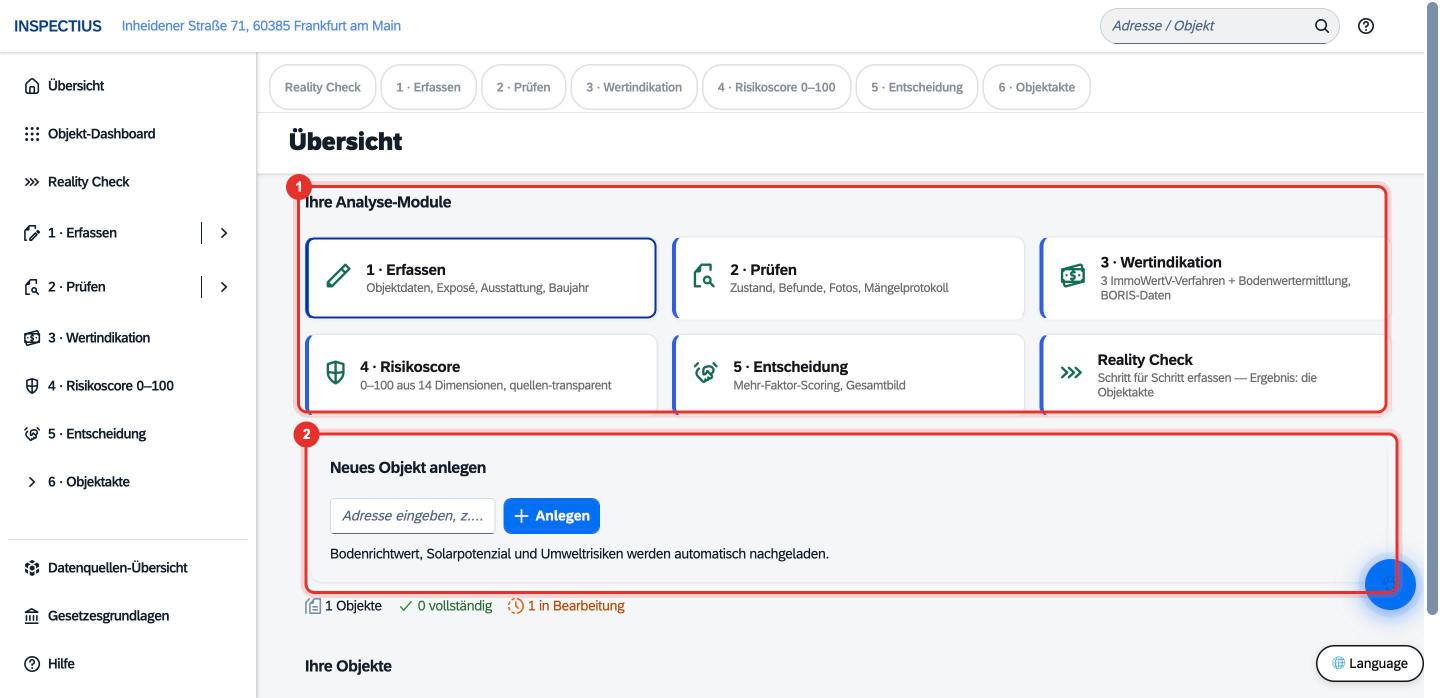1440x698 pixels.
Task: Open Gesetzesgrundlagen in the sidebar
Action: click(128, 616)
